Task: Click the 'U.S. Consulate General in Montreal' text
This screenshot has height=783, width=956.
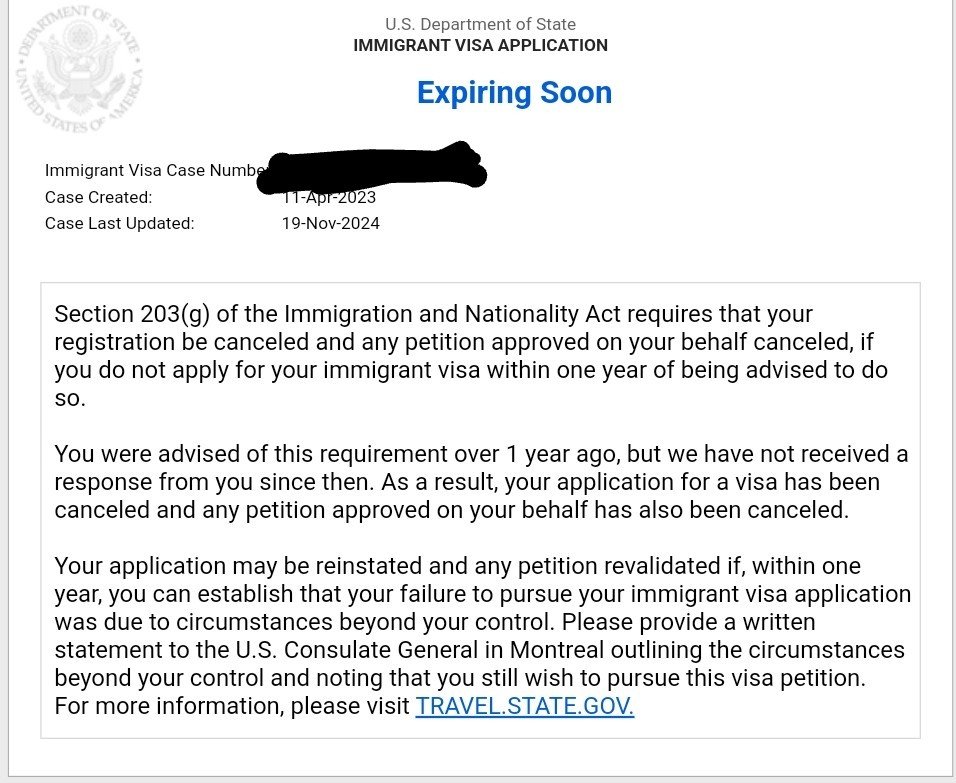Action: click(x=419, y=649)
